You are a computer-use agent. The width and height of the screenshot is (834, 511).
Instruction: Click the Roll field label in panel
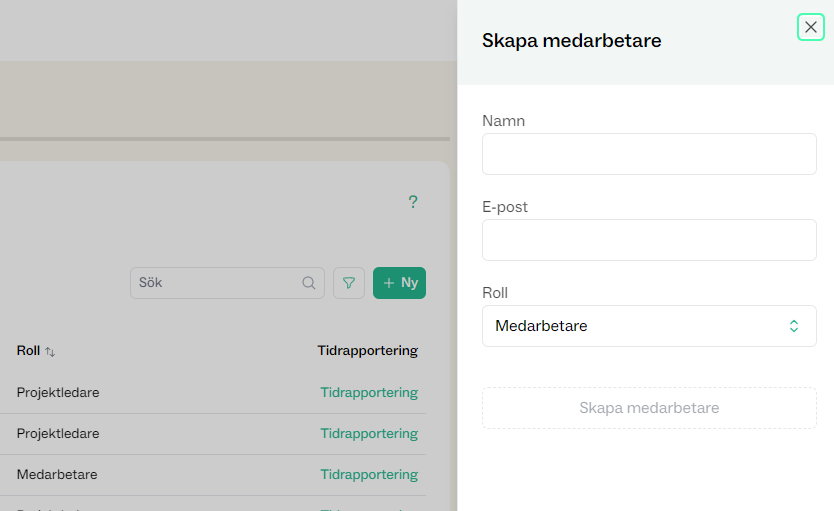[x=495, y=293]
